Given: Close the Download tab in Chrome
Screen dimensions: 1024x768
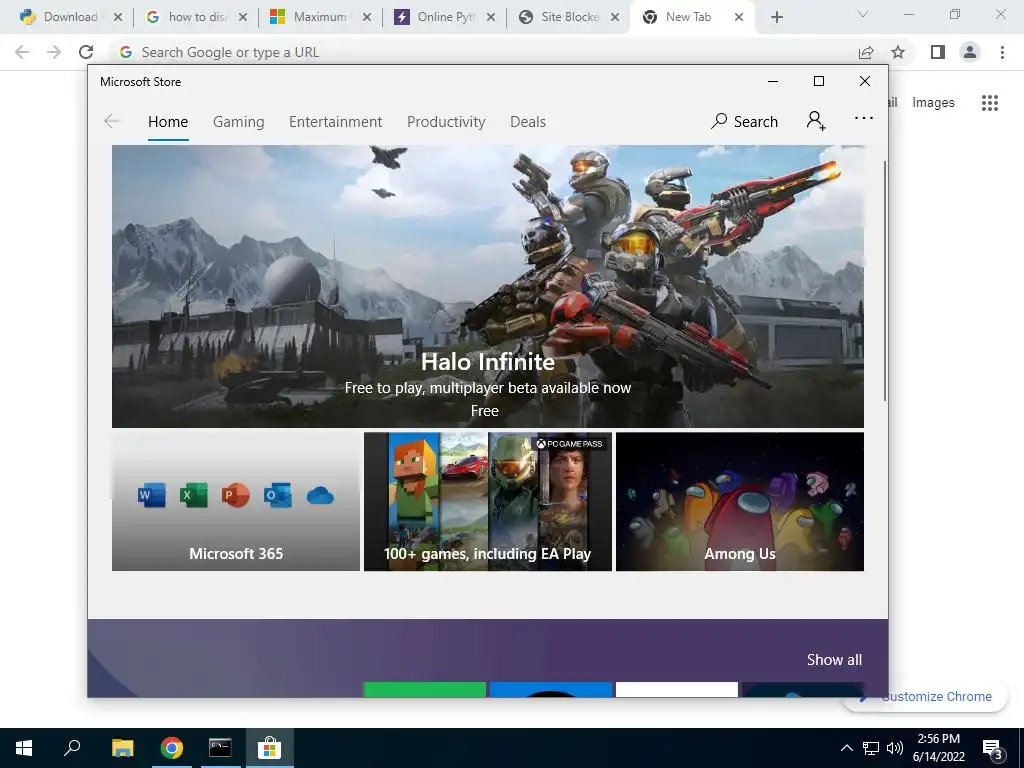Looking at the screenshot, I should point(118,18).
